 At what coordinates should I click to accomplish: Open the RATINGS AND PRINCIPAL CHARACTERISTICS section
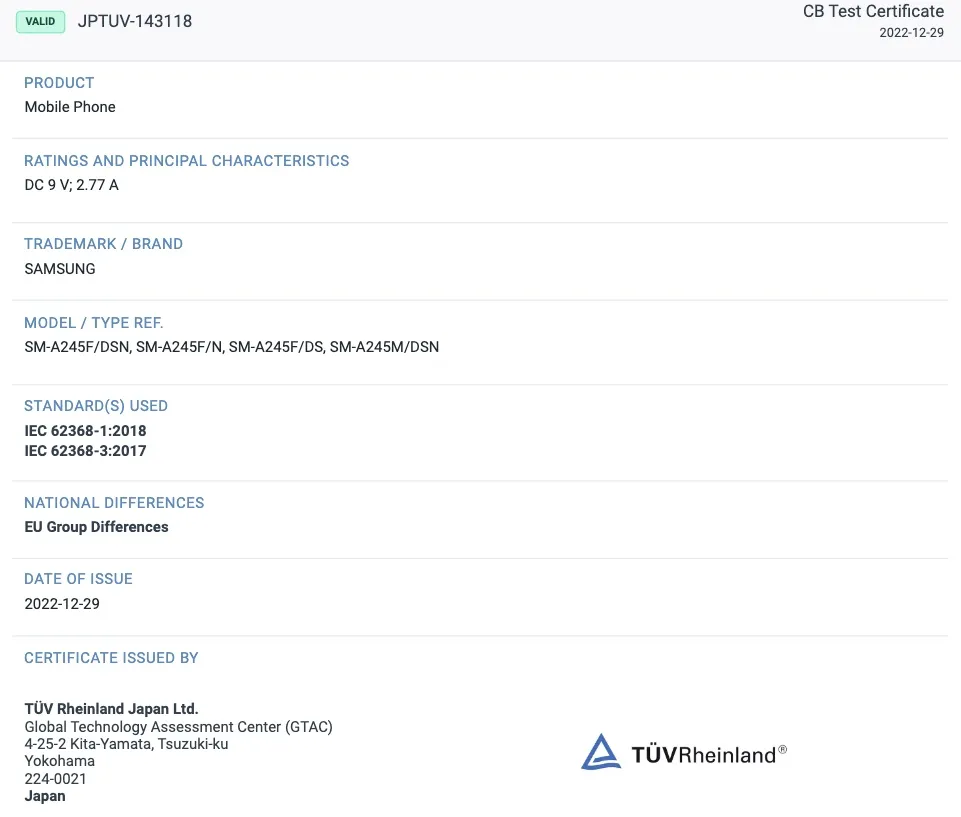[x=187, y=160]
